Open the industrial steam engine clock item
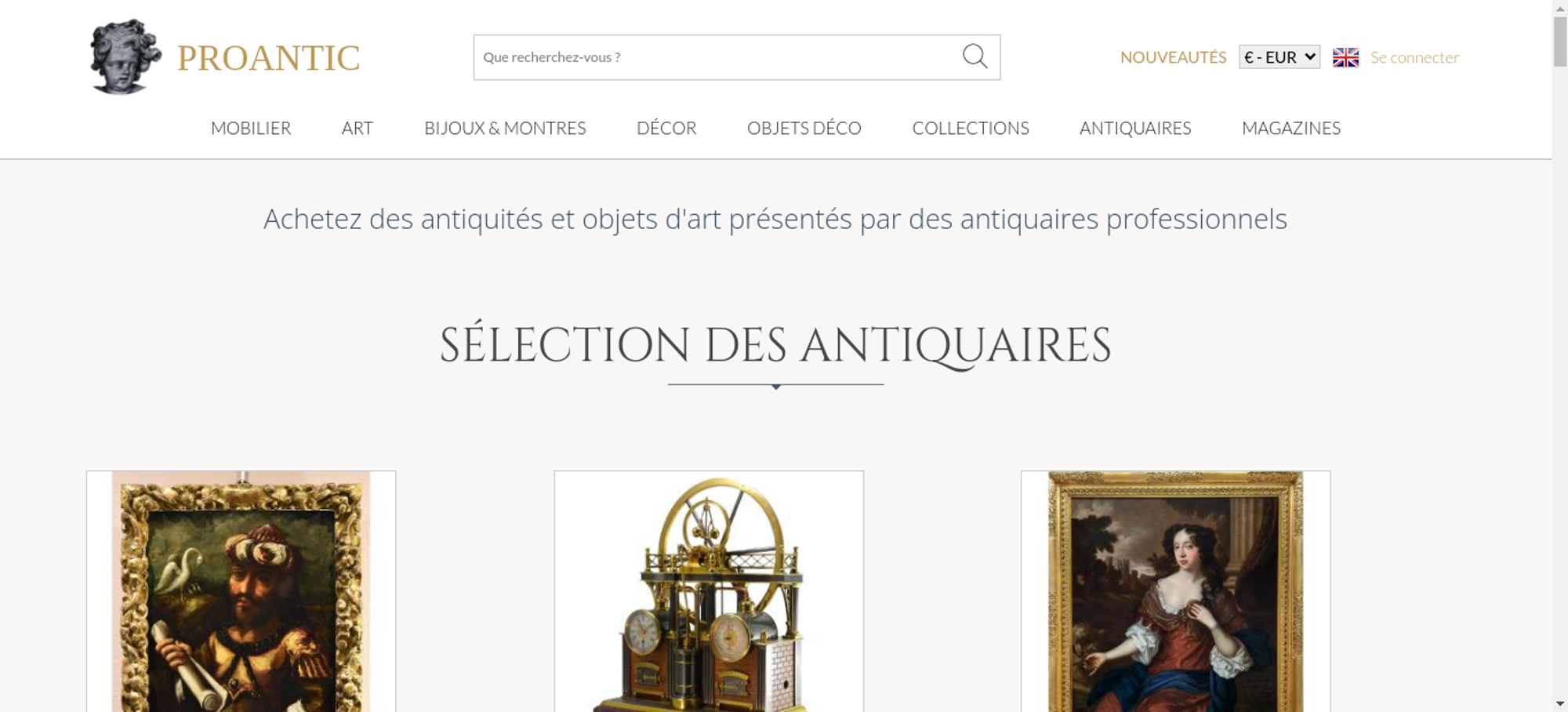Viewport: 1568px width, 712px height. pyautogui.click(x=709, y=591)
